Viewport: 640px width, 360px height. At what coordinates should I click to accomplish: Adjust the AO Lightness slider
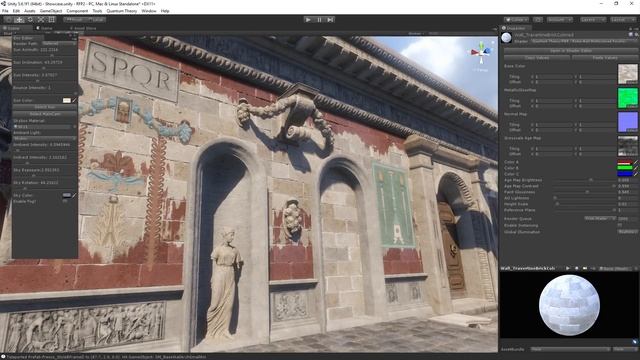(x=584, y=198)
